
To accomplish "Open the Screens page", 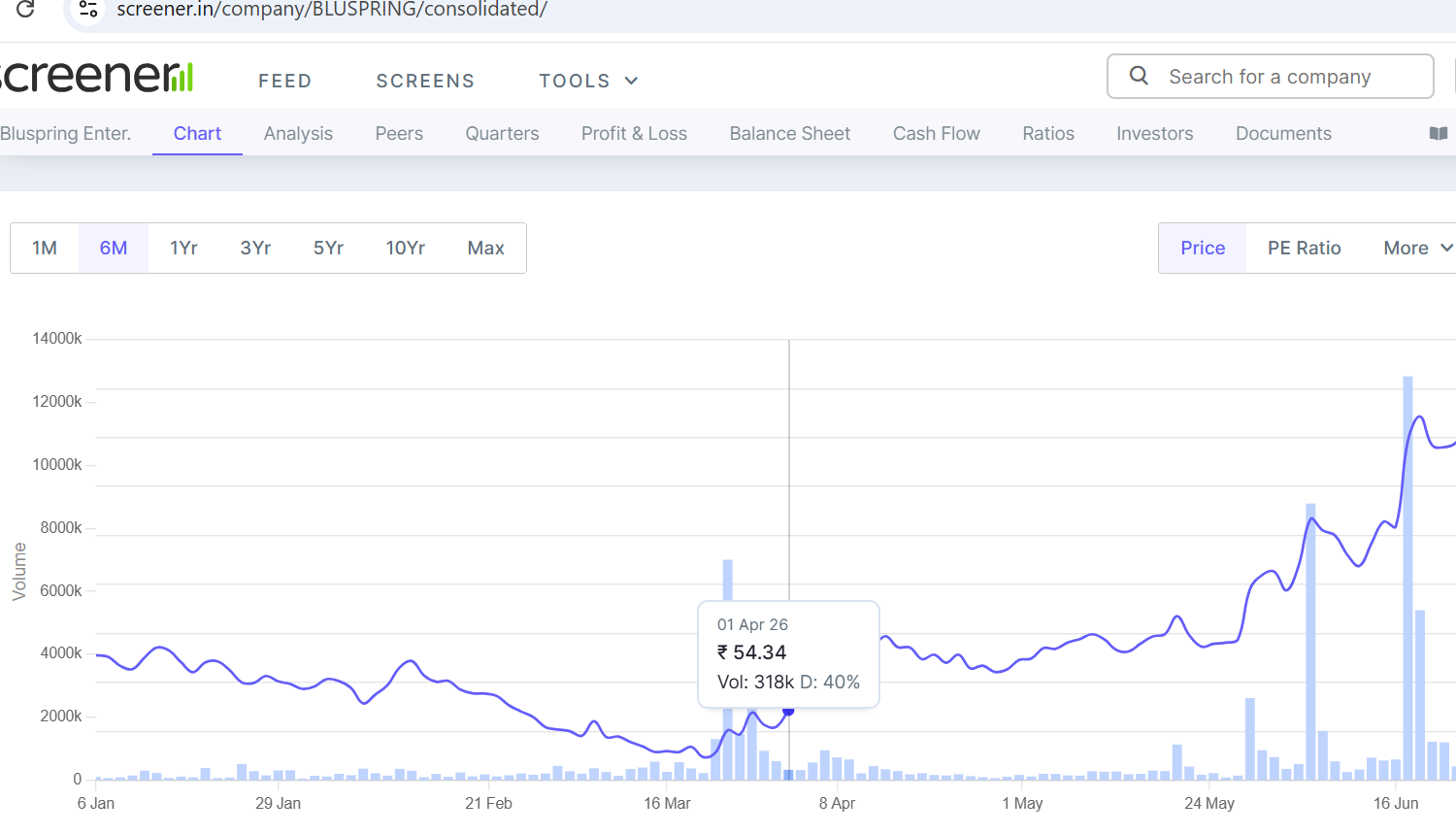I will (x=425, y=81).
